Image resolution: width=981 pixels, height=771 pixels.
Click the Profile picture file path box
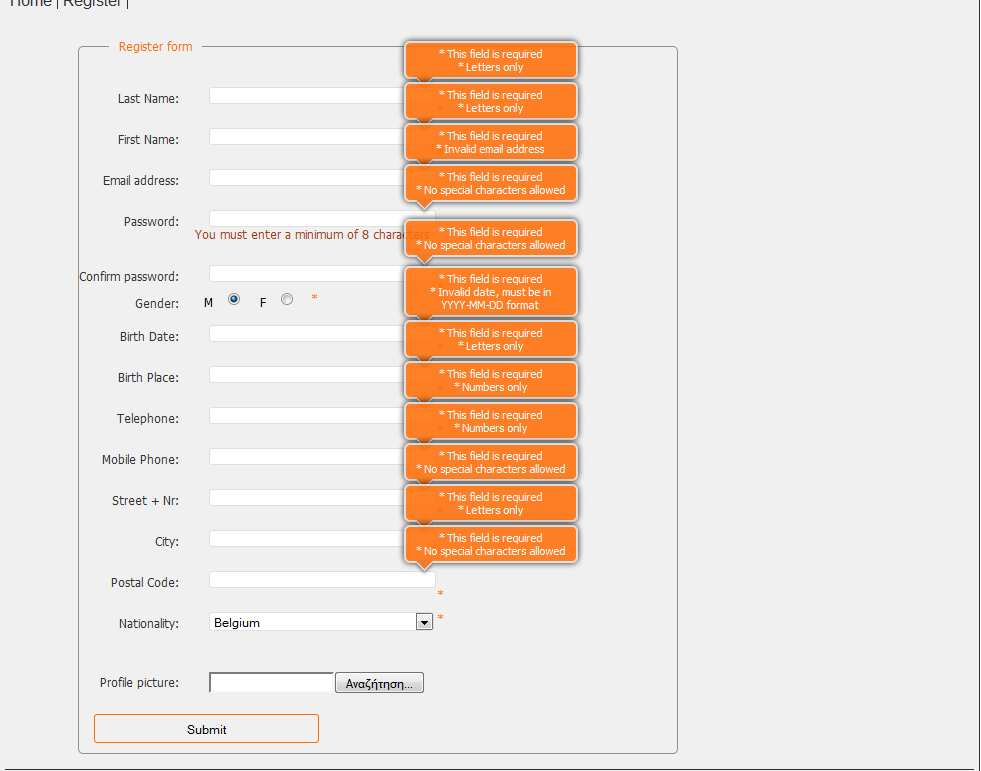pos(272,682)
